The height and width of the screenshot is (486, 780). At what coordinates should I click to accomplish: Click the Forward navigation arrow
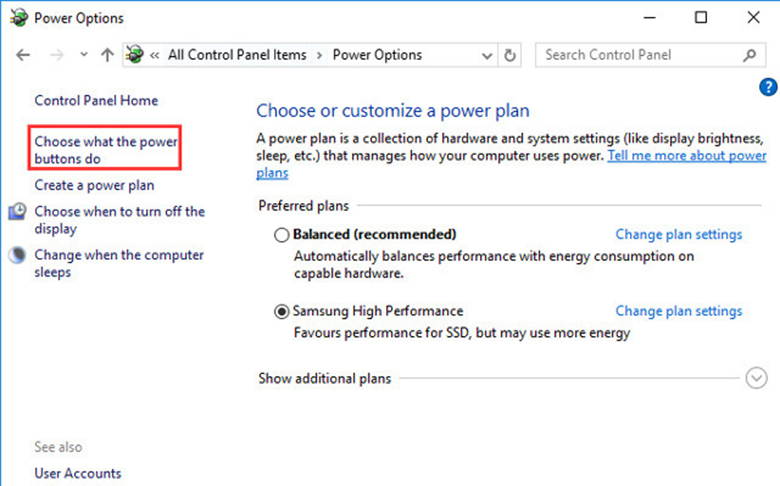point(56,56)
